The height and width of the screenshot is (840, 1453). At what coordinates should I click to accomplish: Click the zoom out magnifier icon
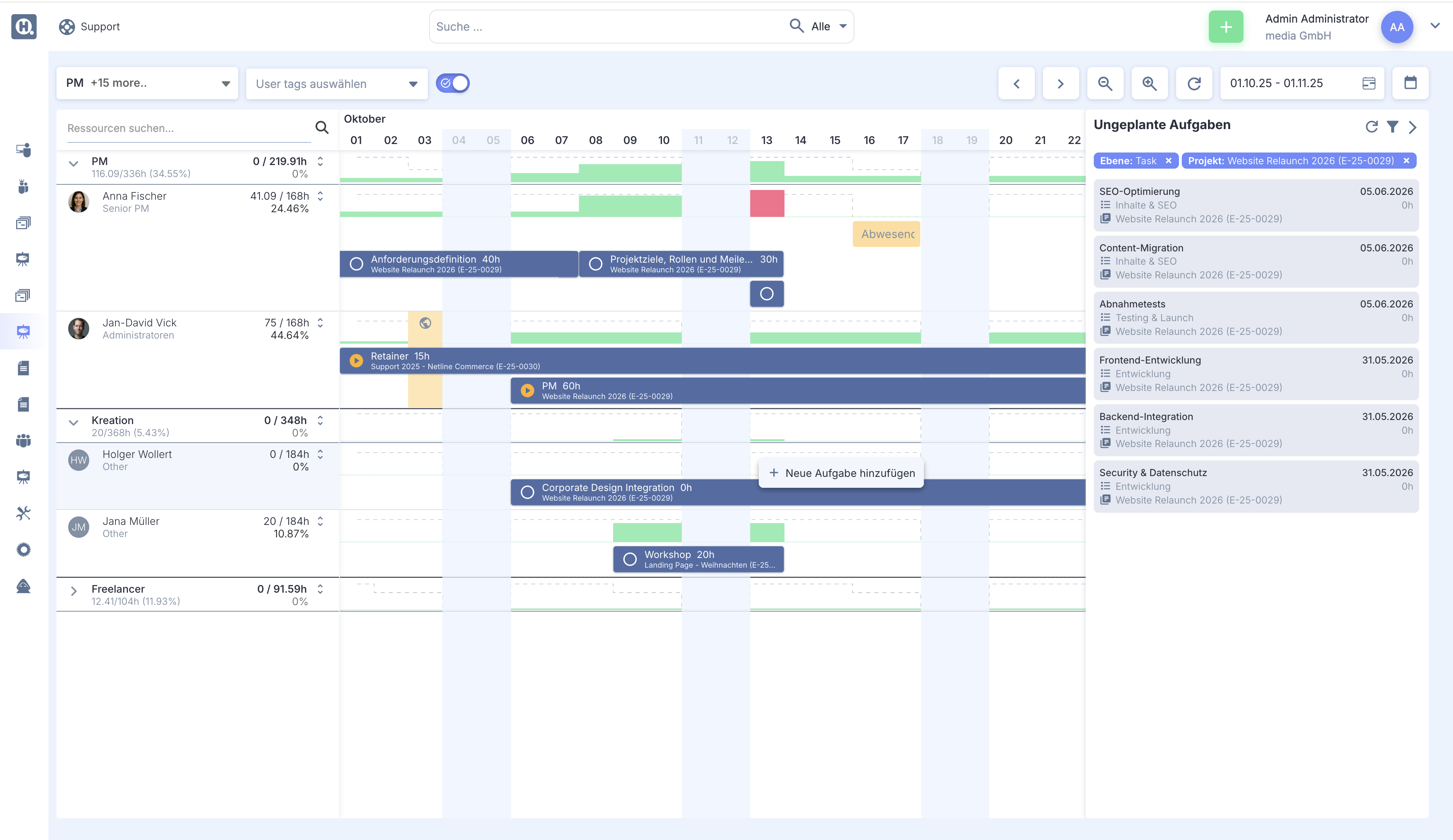[1105, 84]
